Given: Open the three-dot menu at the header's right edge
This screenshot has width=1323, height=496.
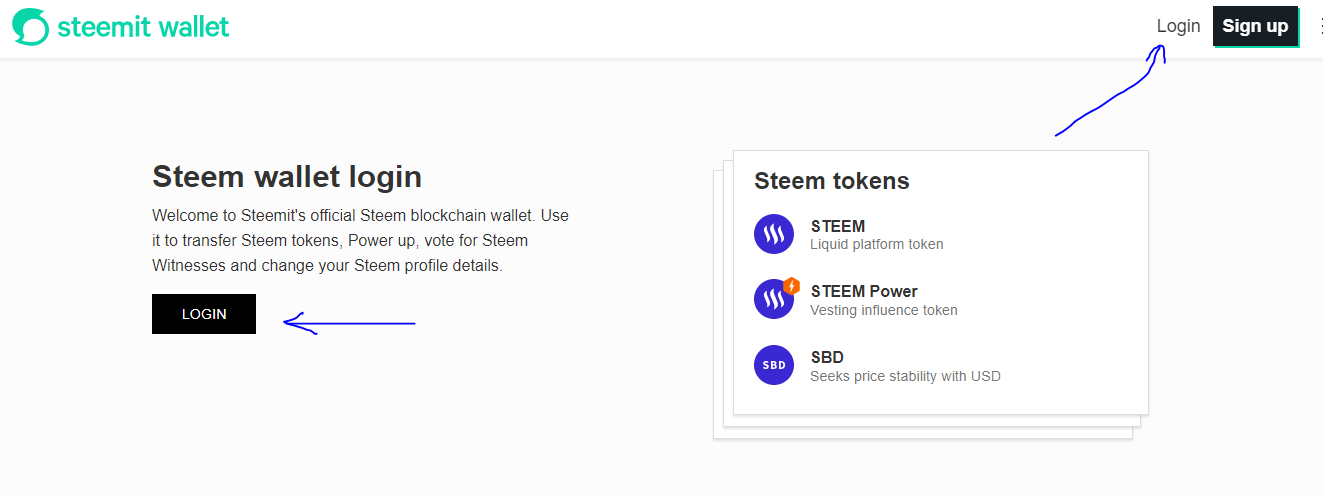Looking at the screenshot, I should pyautogui.click(x=1319, y=27).
